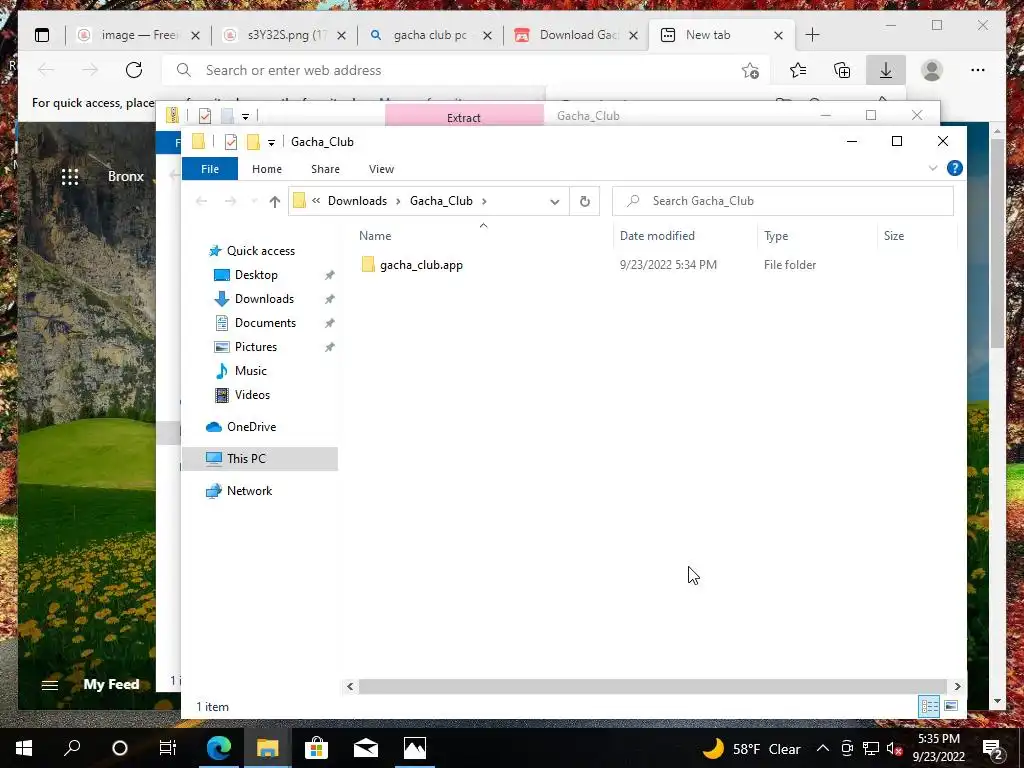
Task: Open Documents in the navigation pane
Action: click(x=265, y=323)
